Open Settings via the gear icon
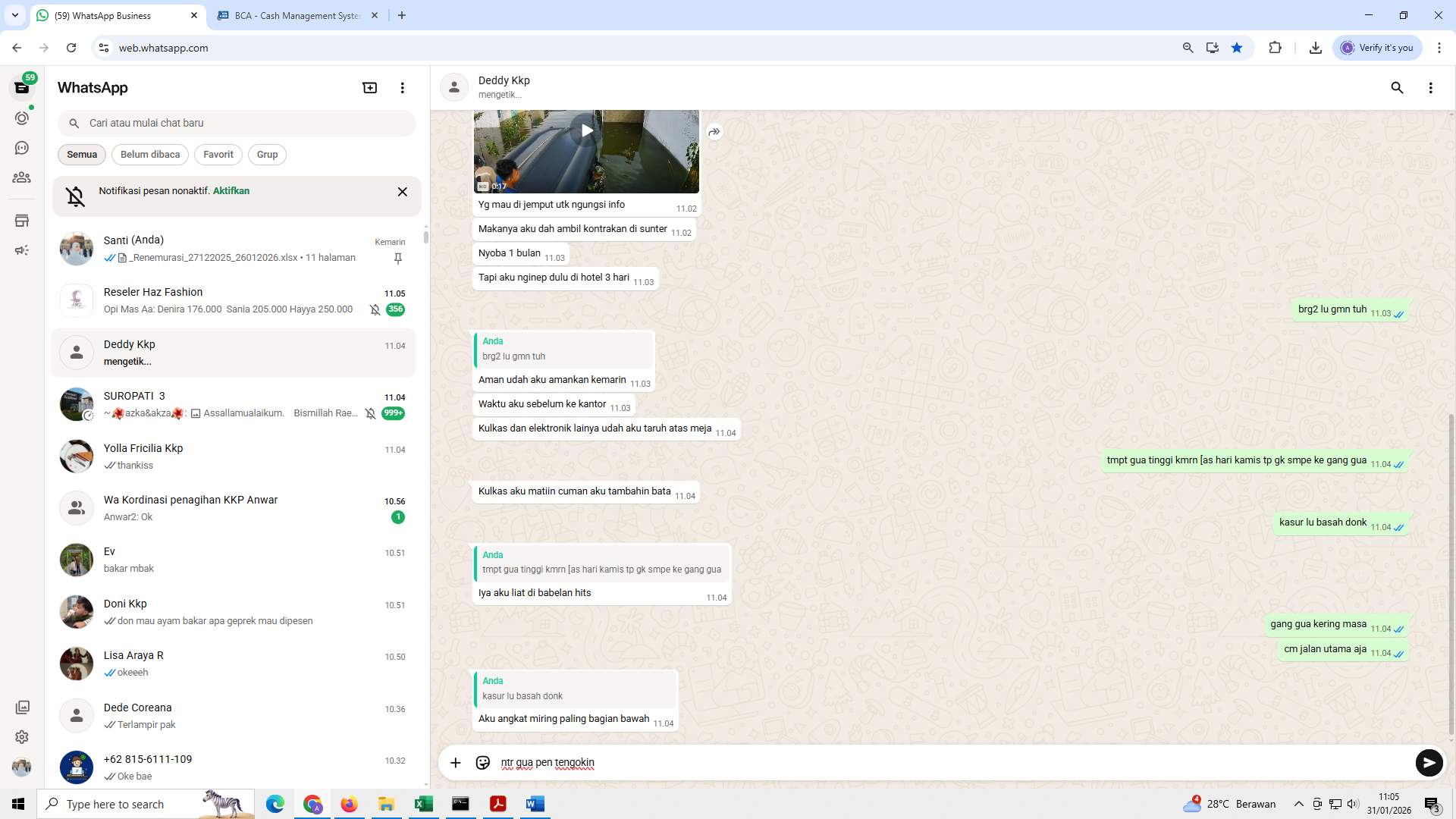1456x819 pixels. [x=22, y=736]
